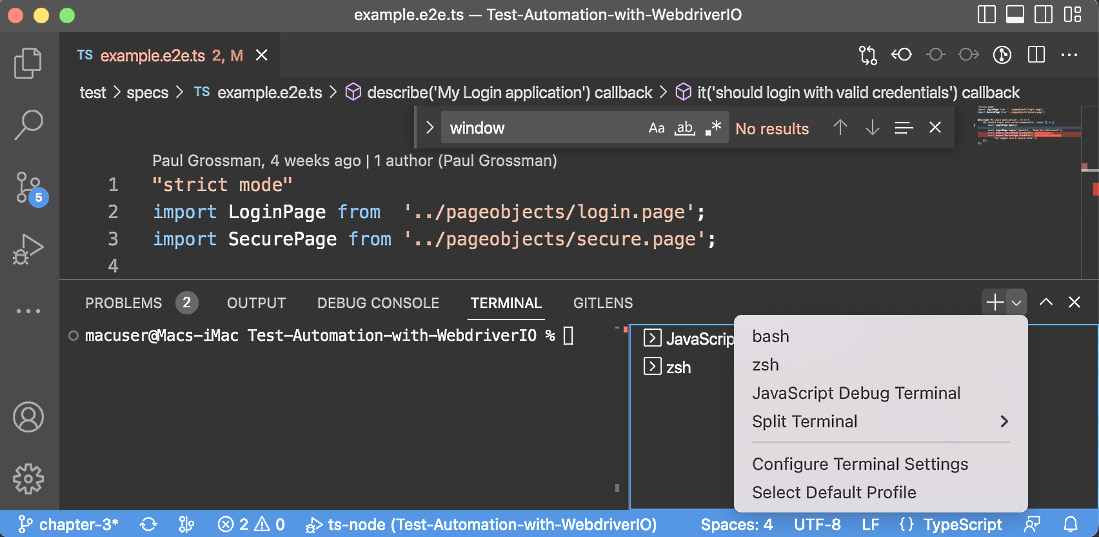Toggle Match Whole Word in find widget
Screen dimensions: 1099x537
(683, 128)
